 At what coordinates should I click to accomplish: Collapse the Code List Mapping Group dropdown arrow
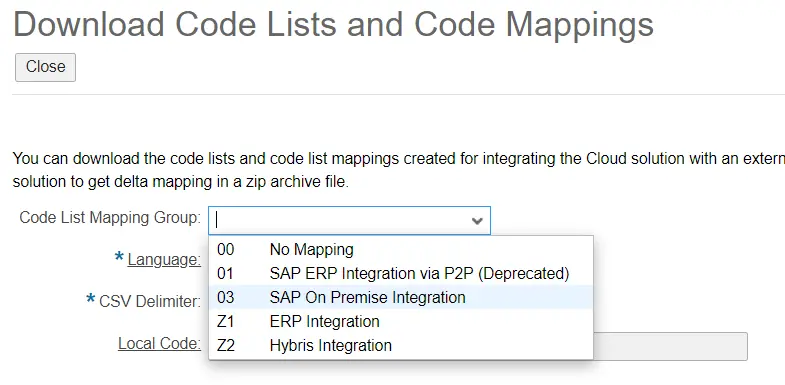click(x=477, y=220)
